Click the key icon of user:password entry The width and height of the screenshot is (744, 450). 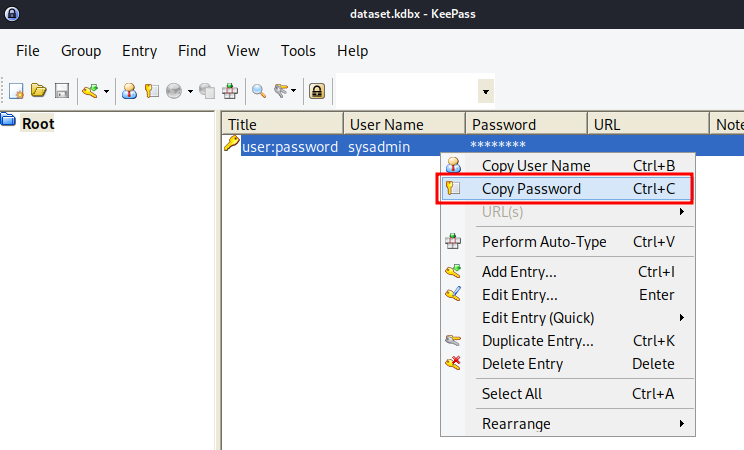232,143
